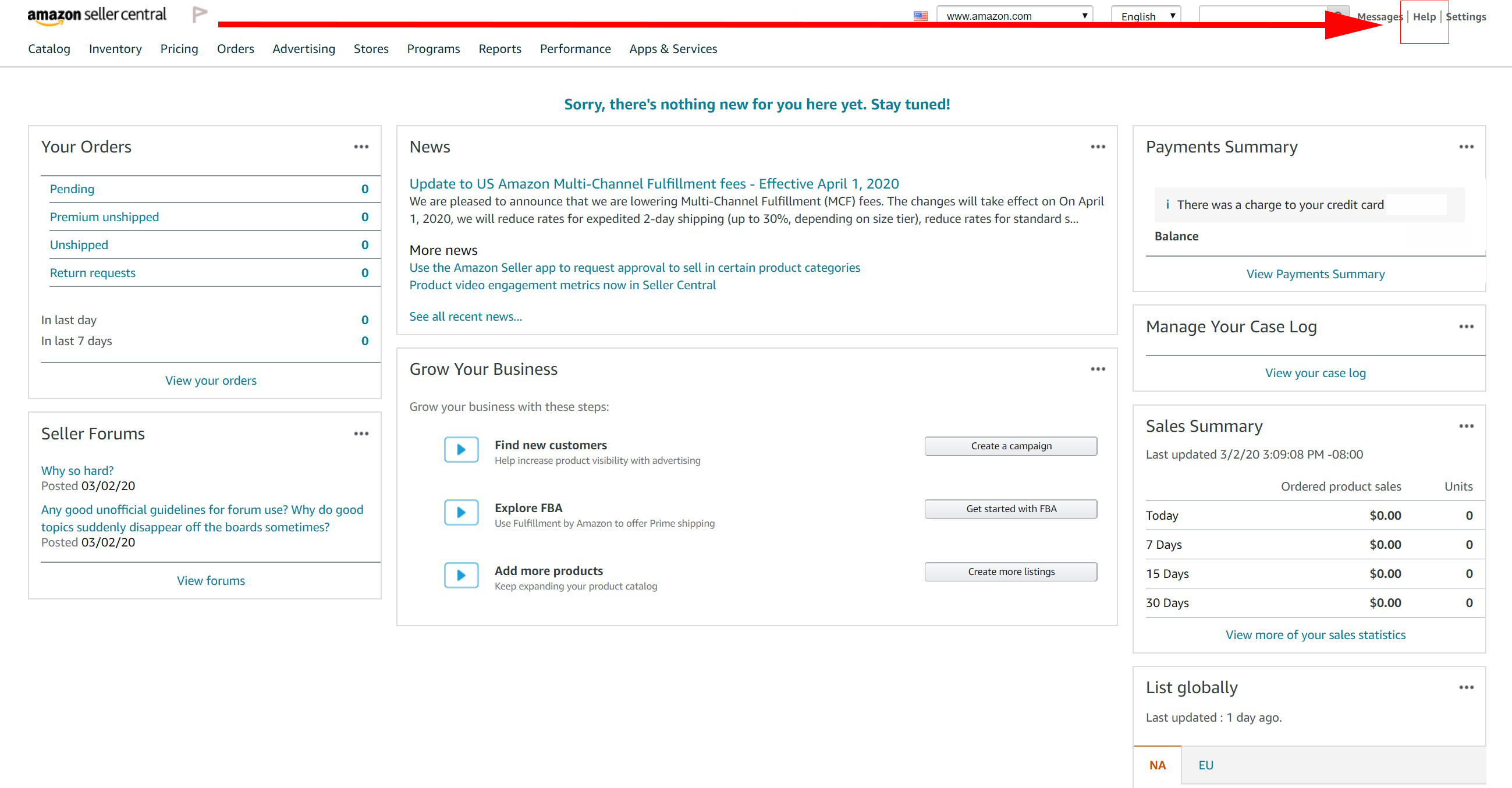Click the ellipsis icon on Your Orders panel
Viewport: 1512px width, 788px height.
362,147
